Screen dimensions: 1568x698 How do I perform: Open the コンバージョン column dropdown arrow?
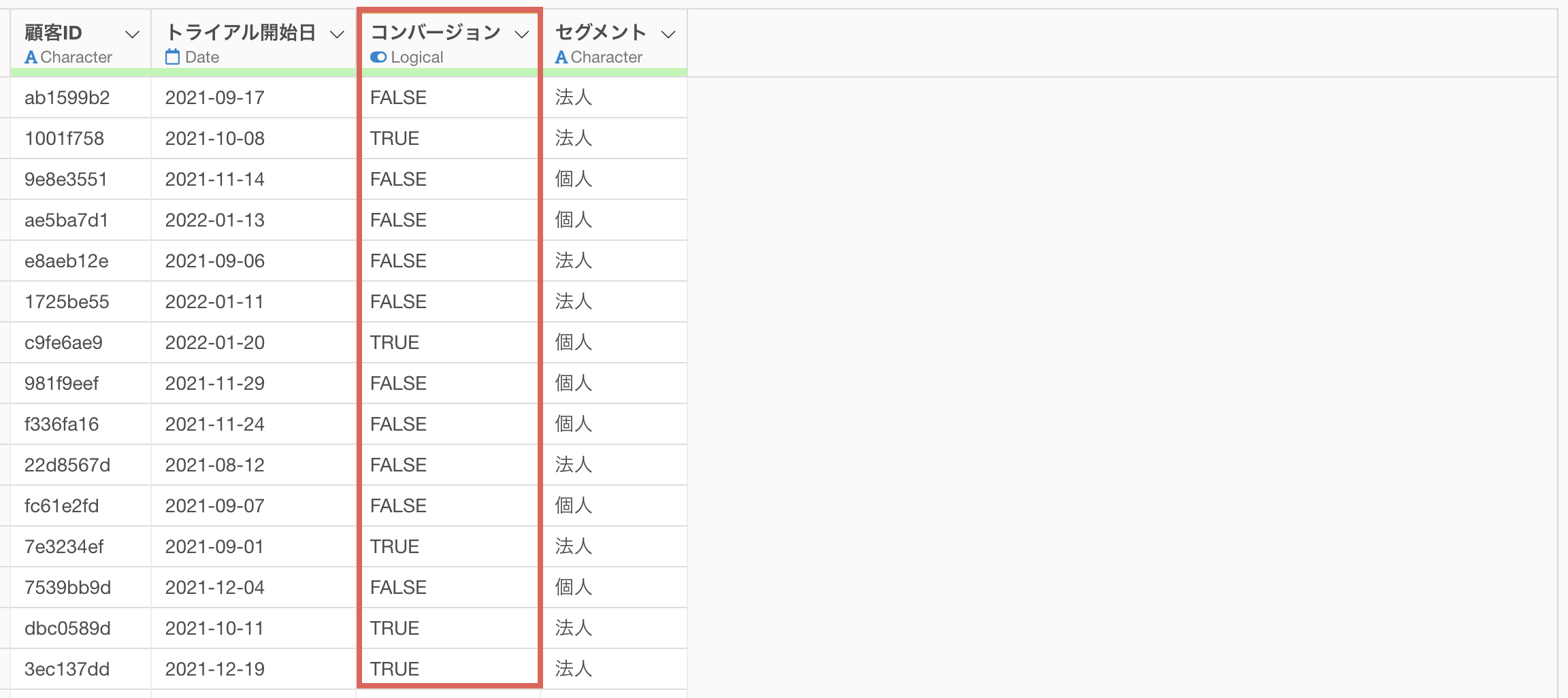click(522, 34)
